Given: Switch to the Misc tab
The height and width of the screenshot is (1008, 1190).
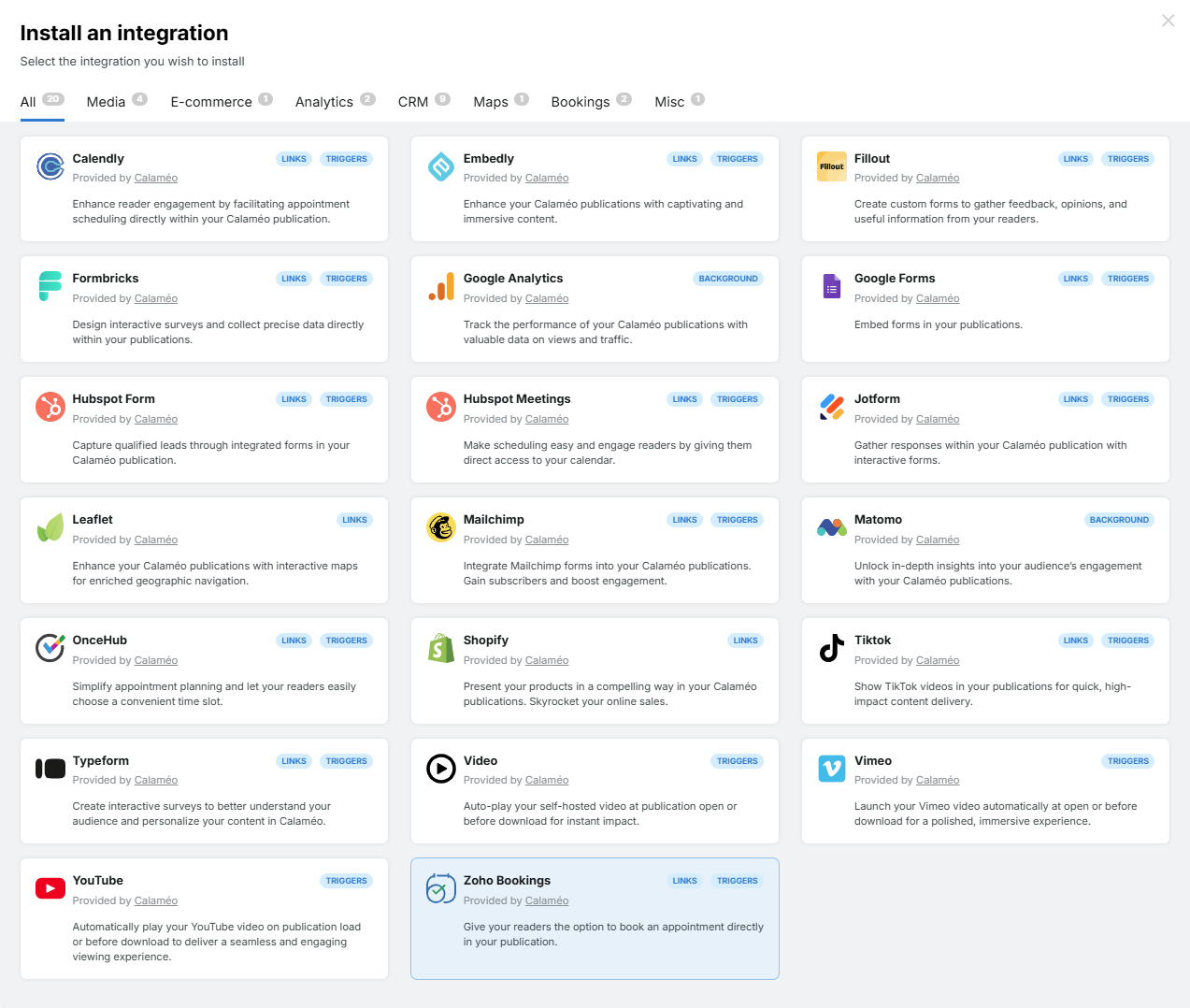Looking at the screenshot, I should [x=680, y=101].
